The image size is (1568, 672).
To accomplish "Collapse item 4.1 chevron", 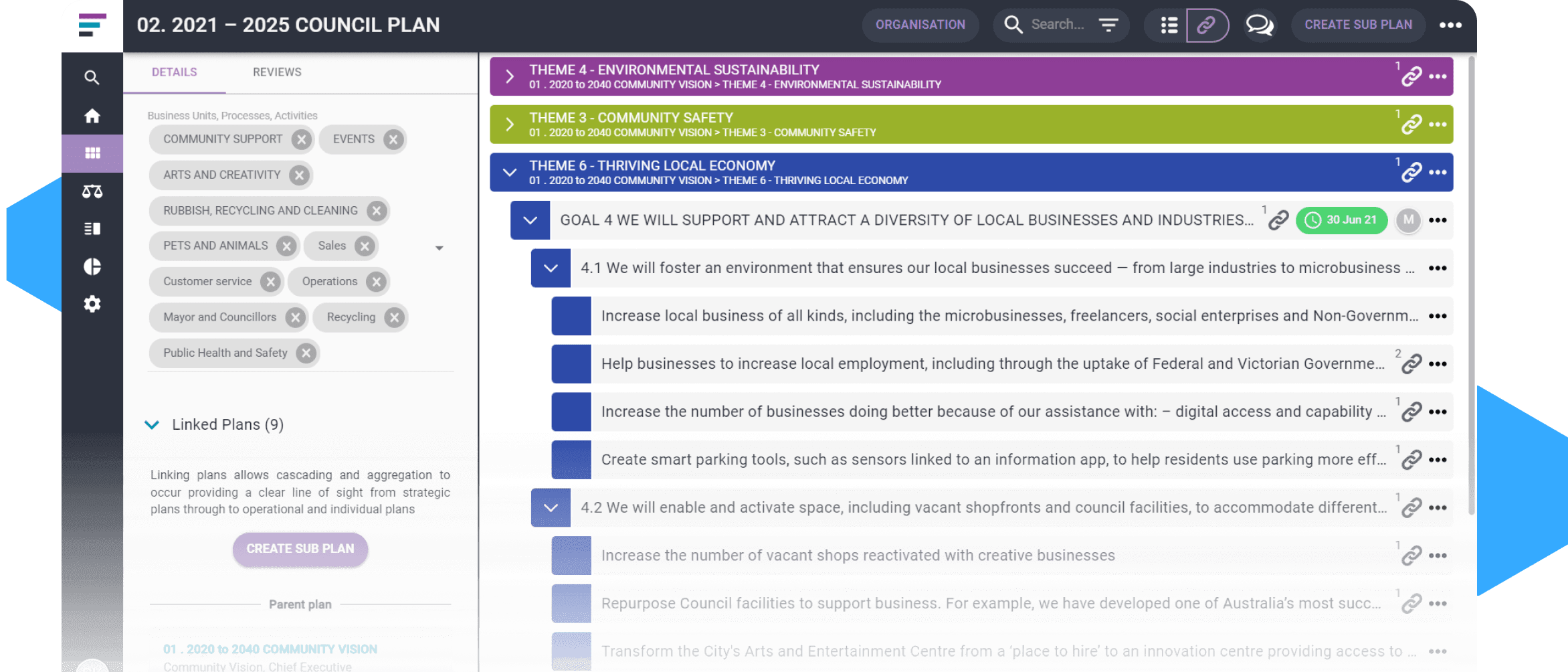I will tap(551, 268).
